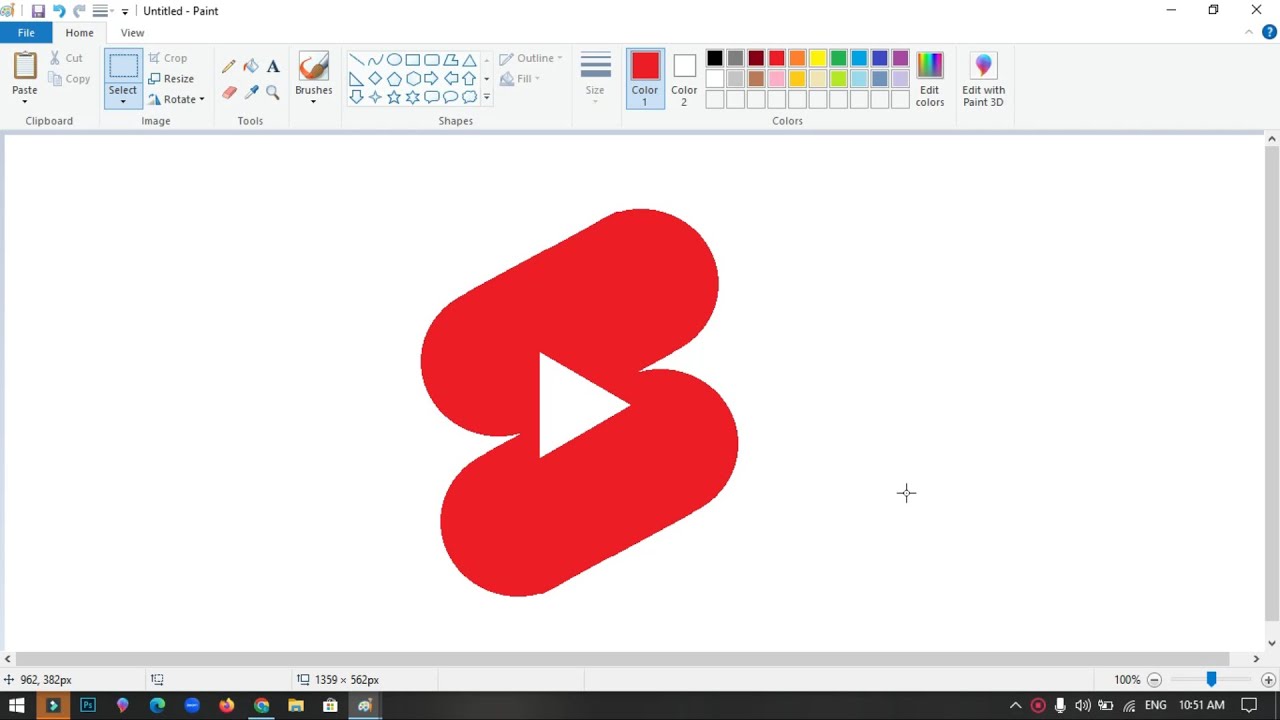The image size is (1280, 720).
Task: Click the zoom slider handle
Action: click(1211, 679)
